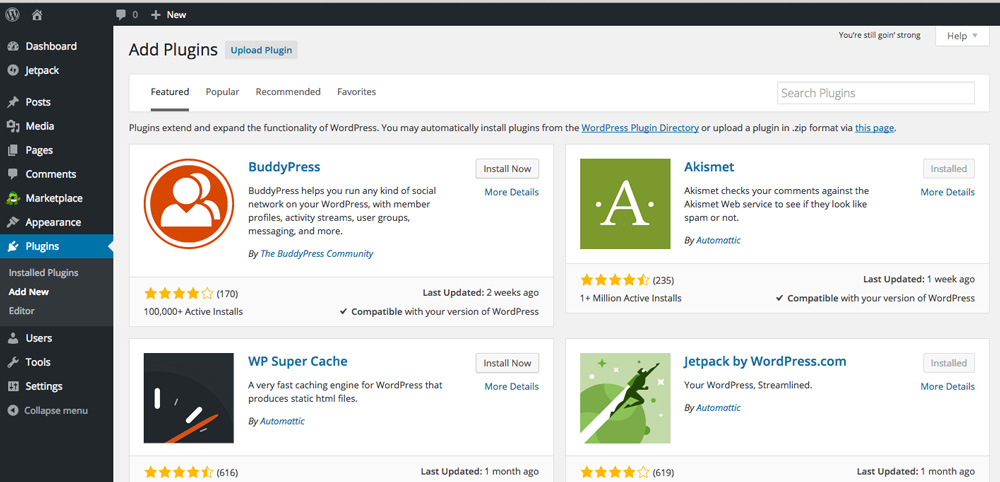Open the Jetpack by WordPress.com title
The width and height of the screenshot is (1000, 482).
[765, 362]
